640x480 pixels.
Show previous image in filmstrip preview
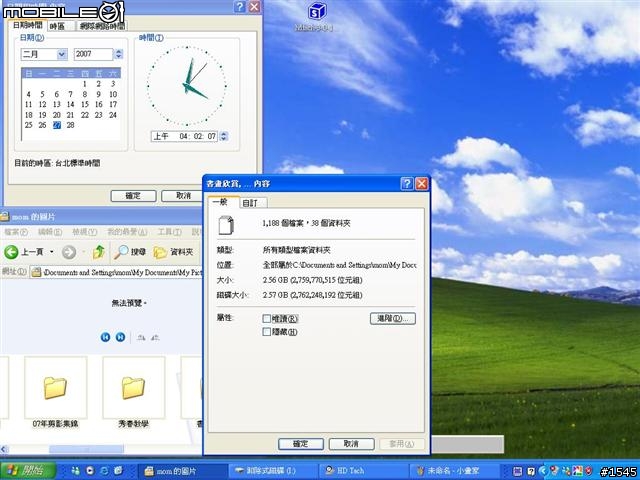tap(105, 337)
